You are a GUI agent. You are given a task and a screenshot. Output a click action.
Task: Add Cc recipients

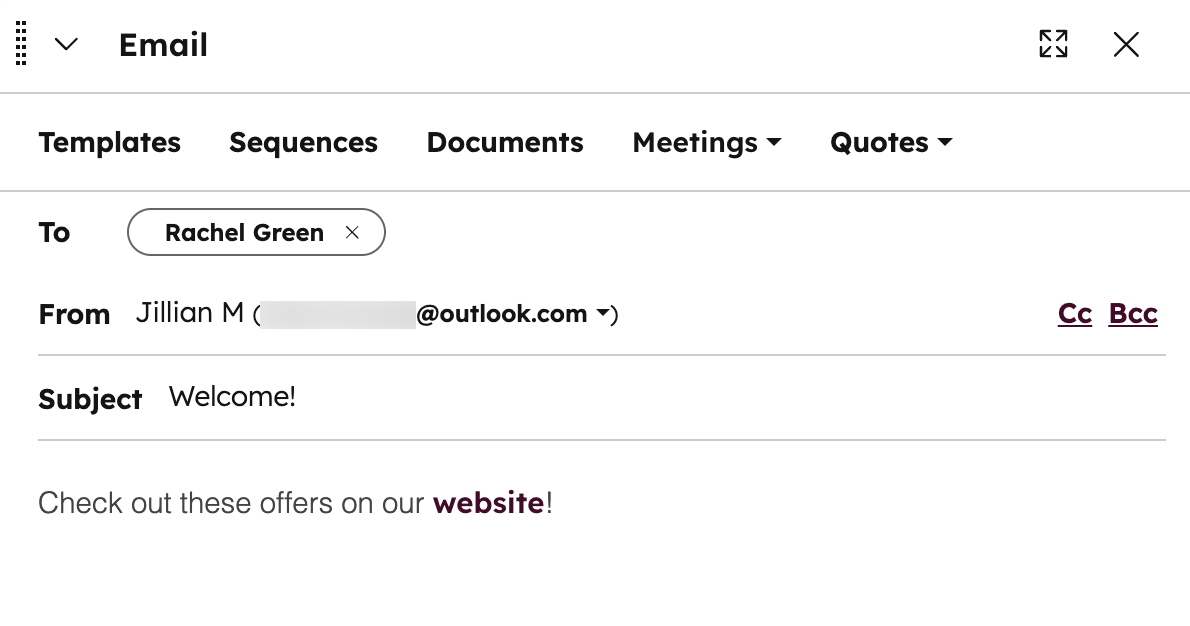[1074, 313]
